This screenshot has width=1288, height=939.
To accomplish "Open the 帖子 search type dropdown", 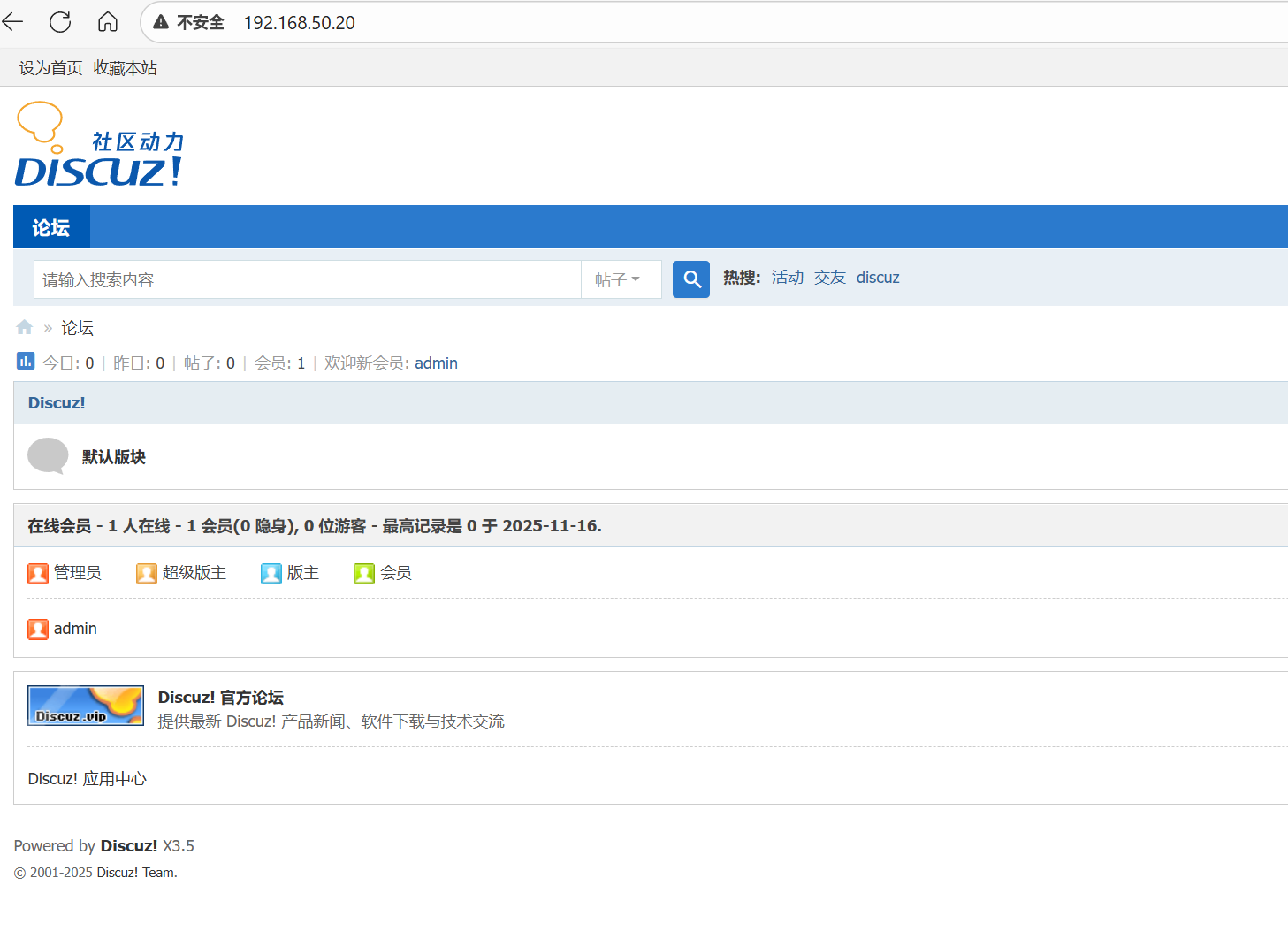I will [621, 279].
